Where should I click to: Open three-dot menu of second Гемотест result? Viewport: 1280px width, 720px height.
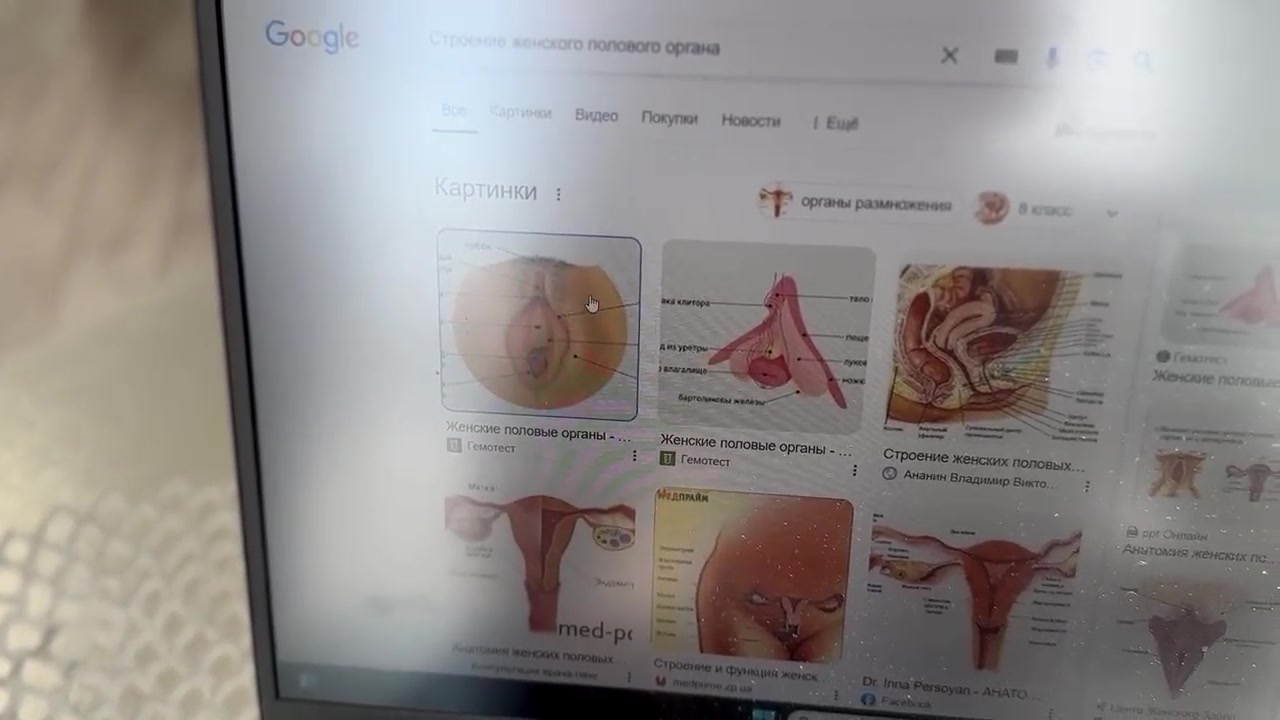coord(854,470)
